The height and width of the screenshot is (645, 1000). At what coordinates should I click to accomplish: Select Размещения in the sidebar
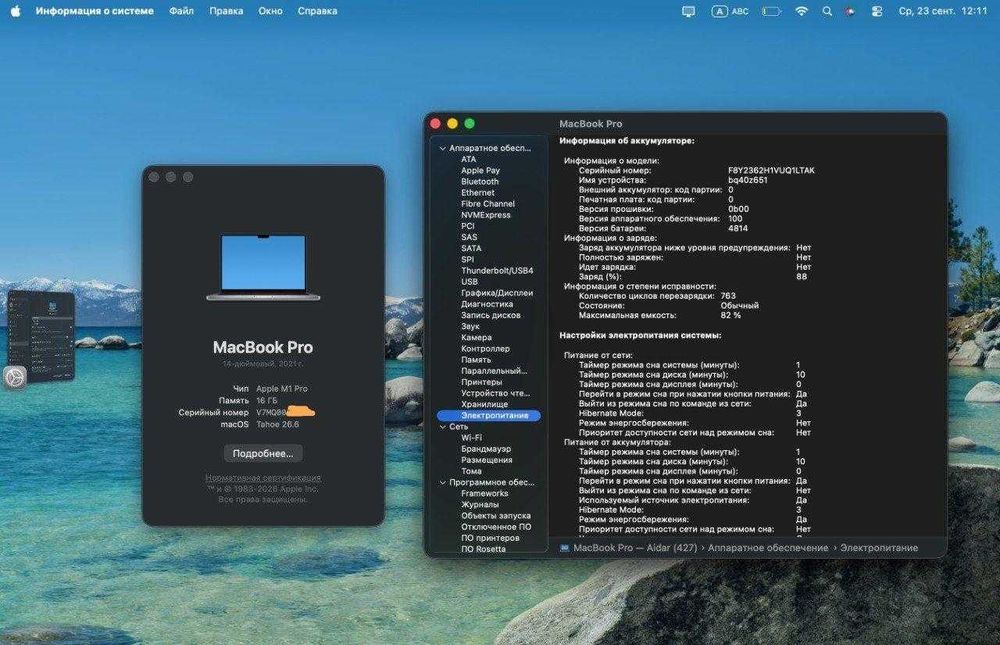487,460
